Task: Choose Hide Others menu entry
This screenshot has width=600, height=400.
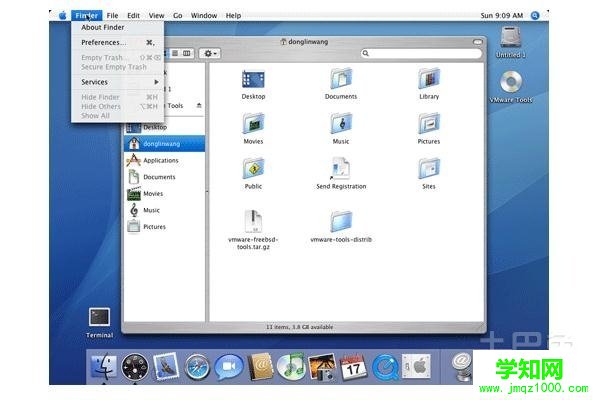Action: coord(117,106)
